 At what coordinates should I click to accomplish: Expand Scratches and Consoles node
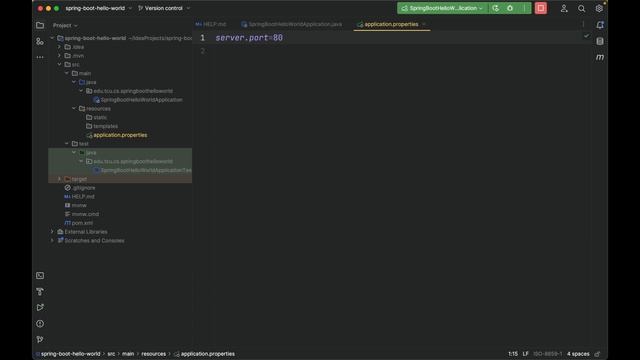(52, 240)
